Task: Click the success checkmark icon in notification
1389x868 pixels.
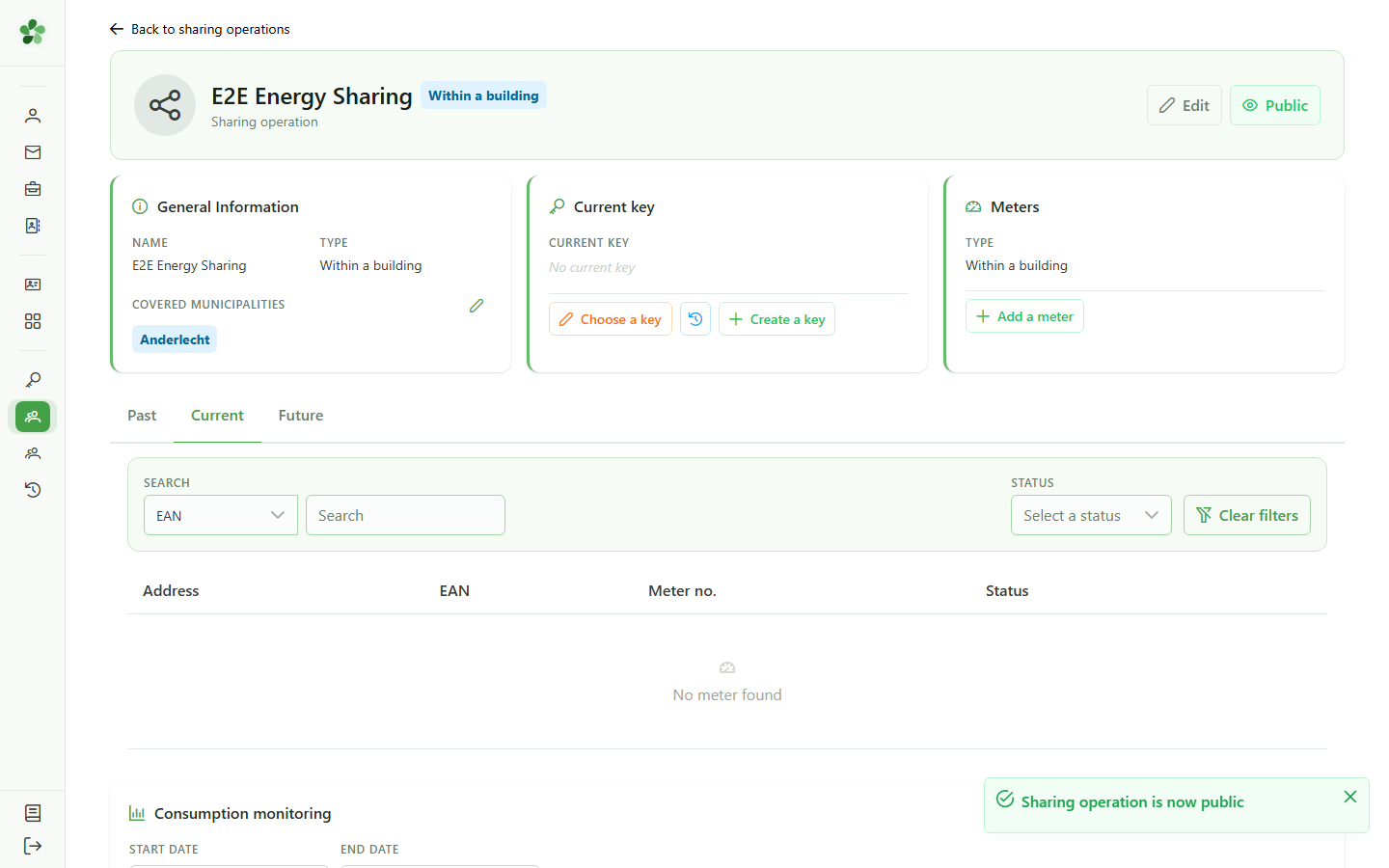Action: (x=1005, y=800)
